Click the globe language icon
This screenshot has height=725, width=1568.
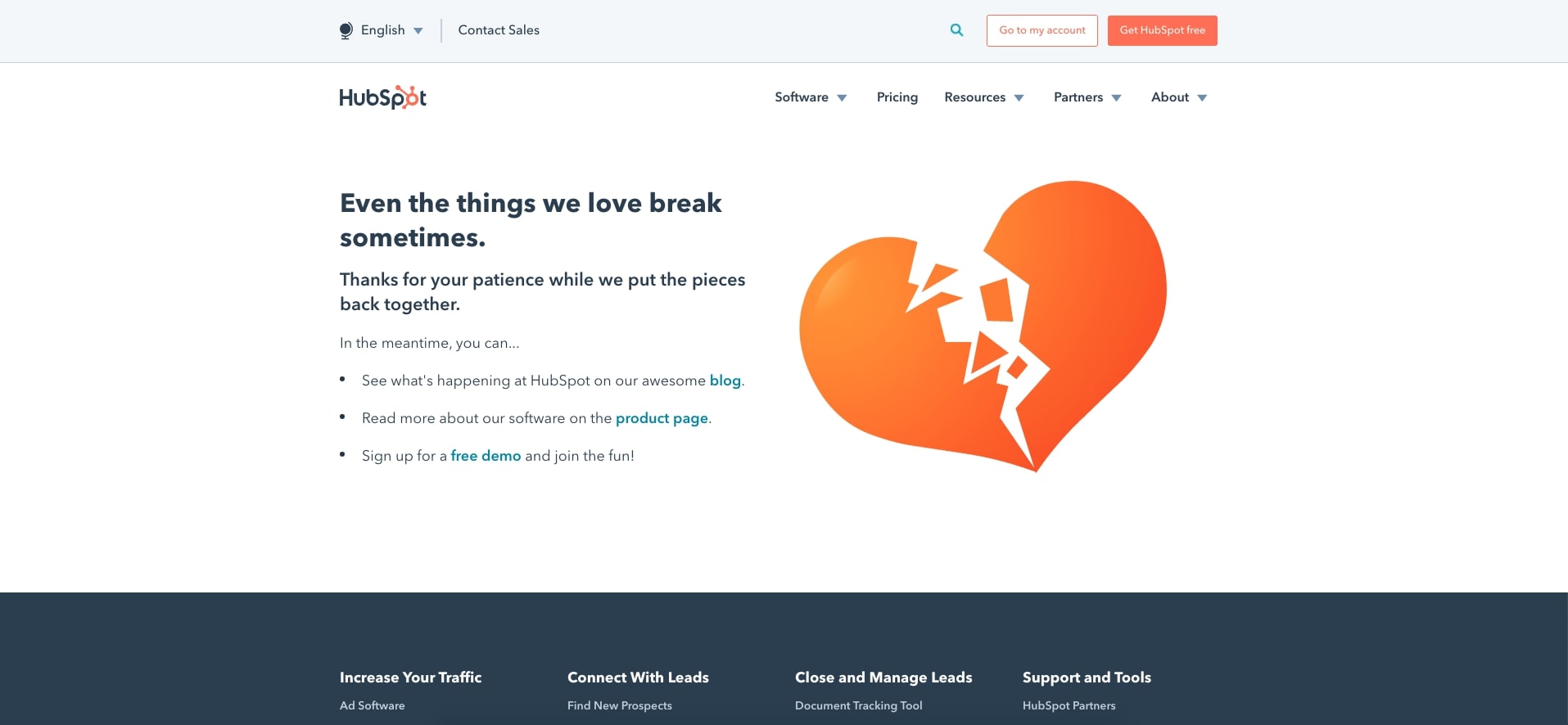pos(346,31)
